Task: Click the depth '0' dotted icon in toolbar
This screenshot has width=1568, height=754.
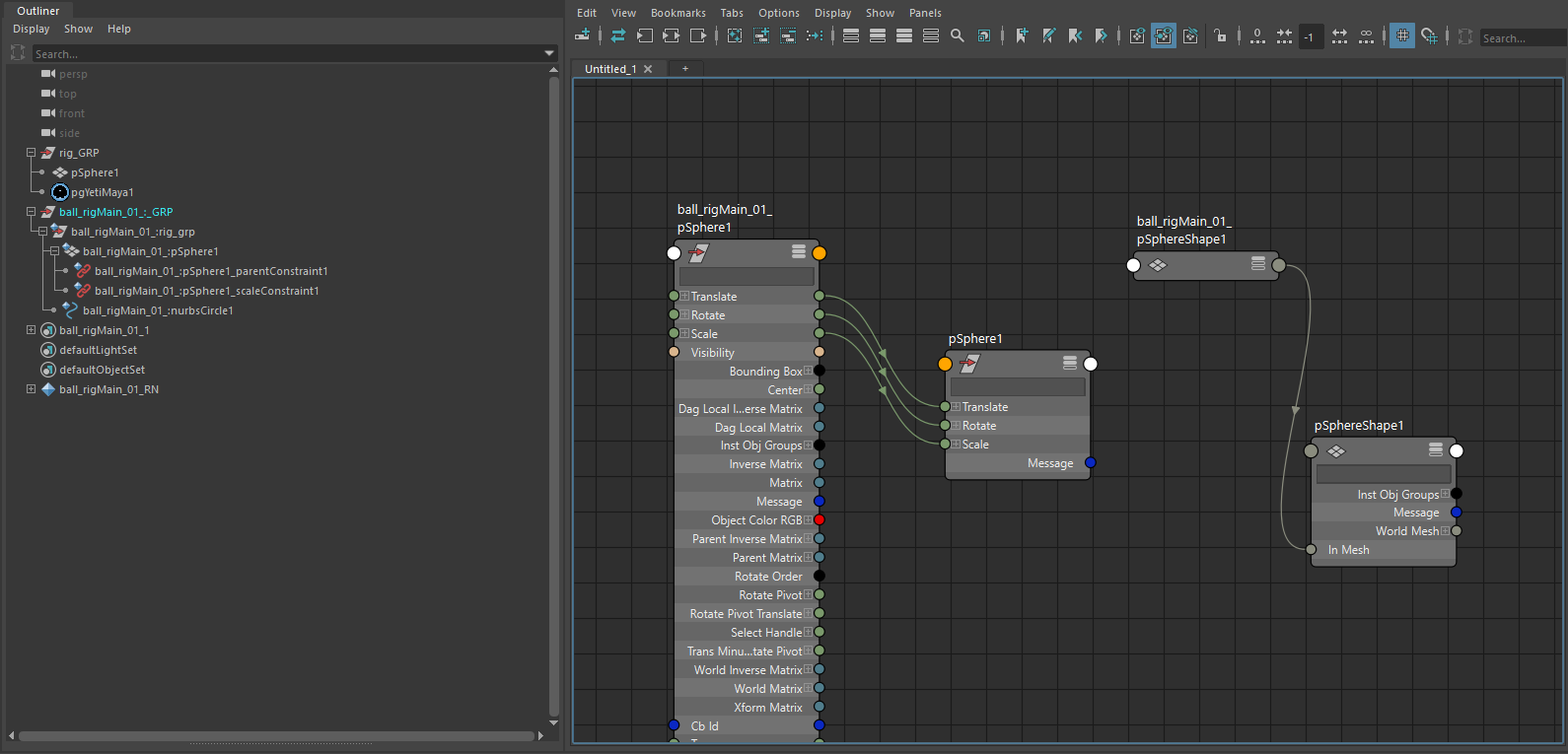Action: coord(1257,35)
